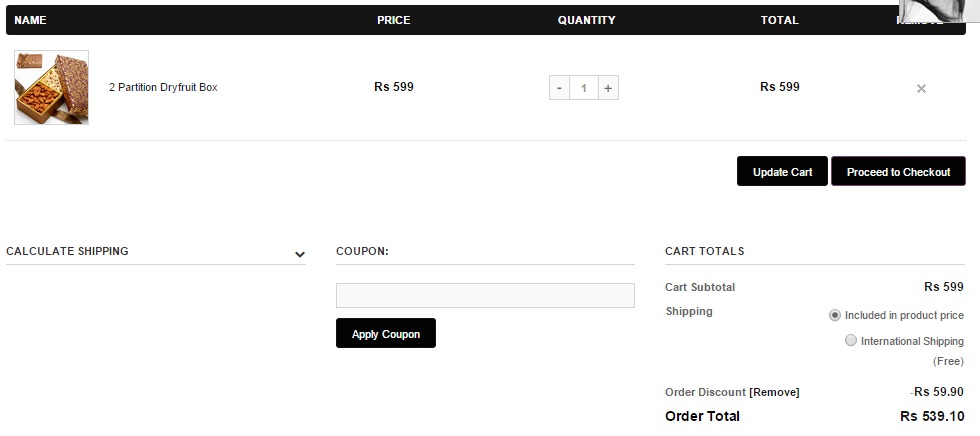Proceed to Checkout
The width and height of the screenshot is (980, 436).
[898, 172]
